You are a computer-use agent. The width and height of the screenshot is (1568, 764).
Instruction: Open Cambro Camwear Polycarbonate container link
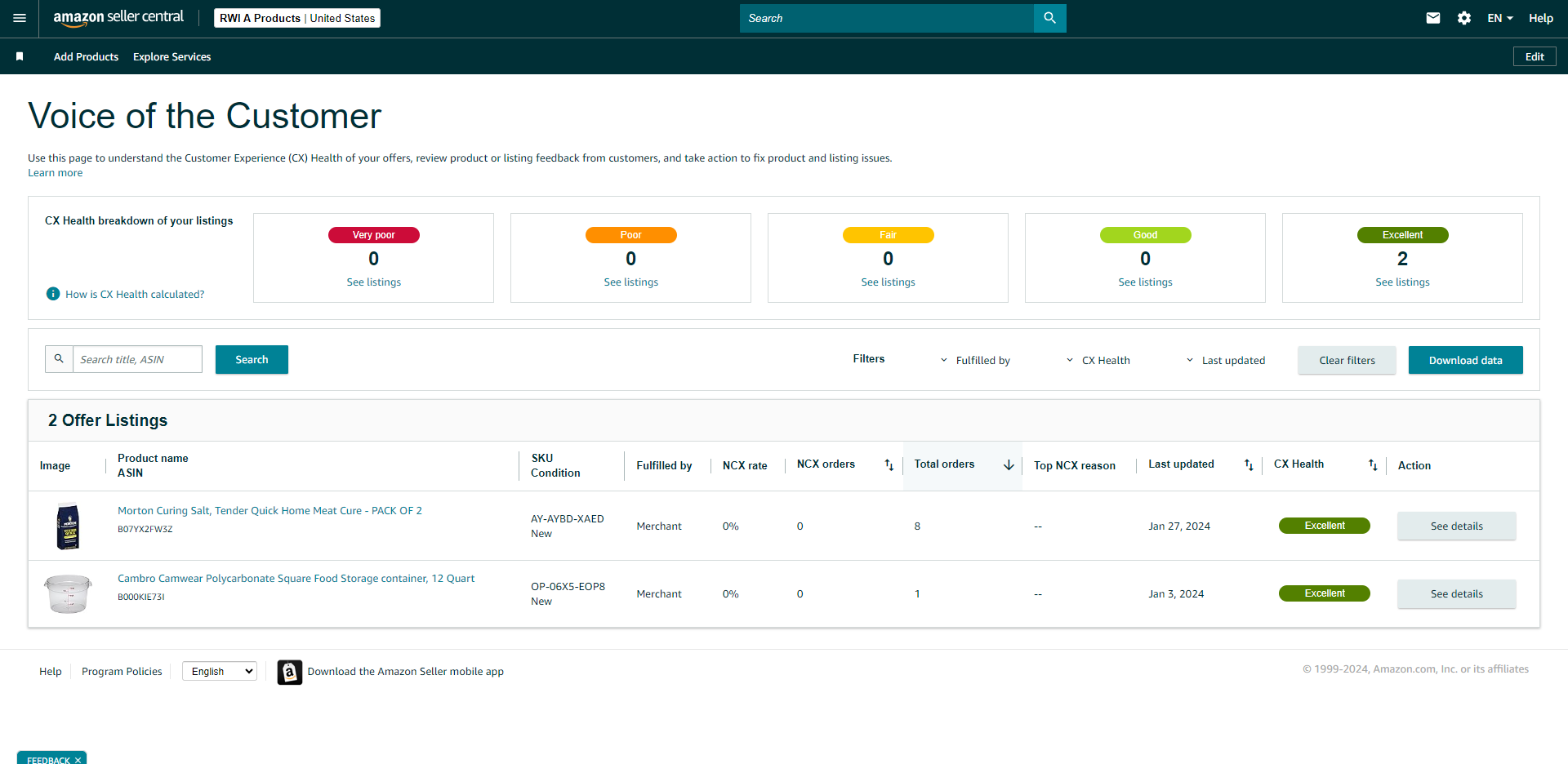click(296, 578)
